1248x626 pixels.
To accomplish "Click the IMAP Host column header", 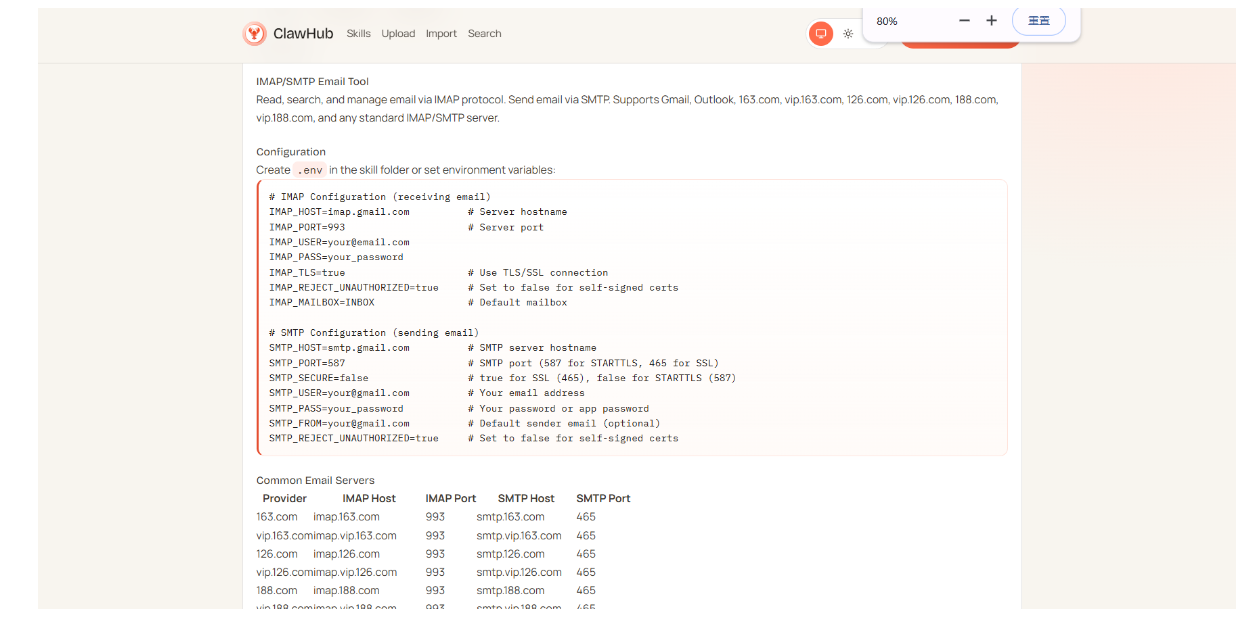I will [x=369, y=498].
